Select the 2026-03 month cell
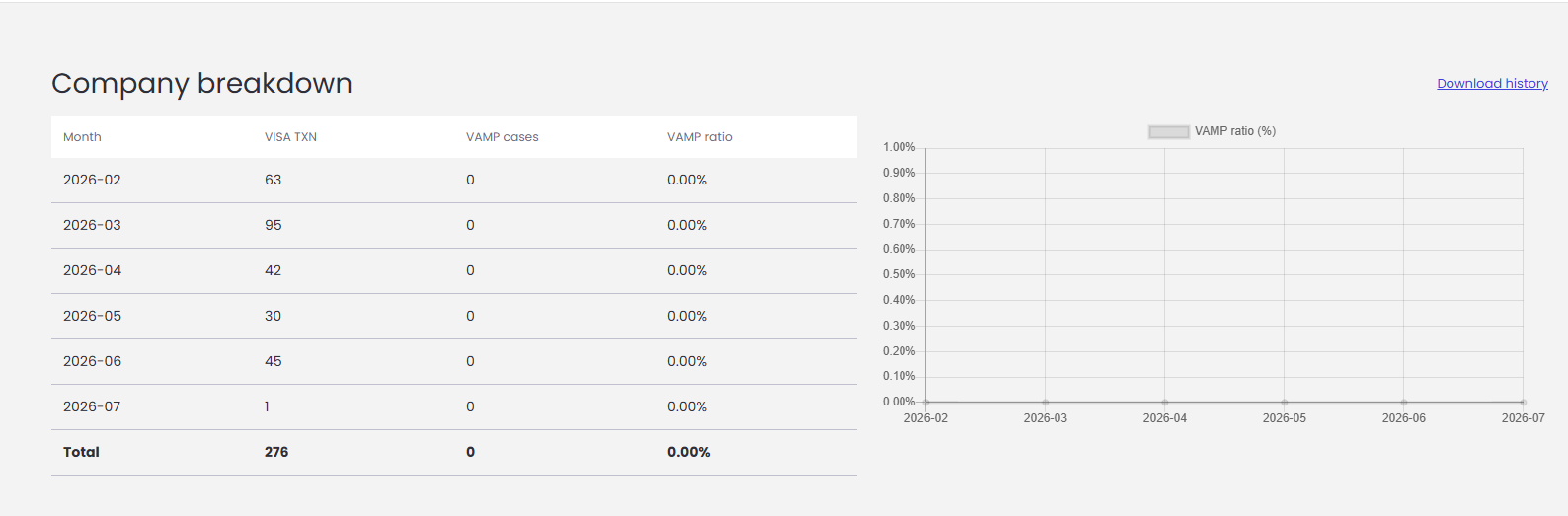1568x516 pixels. pyautogui.click(x=92, y=225)
